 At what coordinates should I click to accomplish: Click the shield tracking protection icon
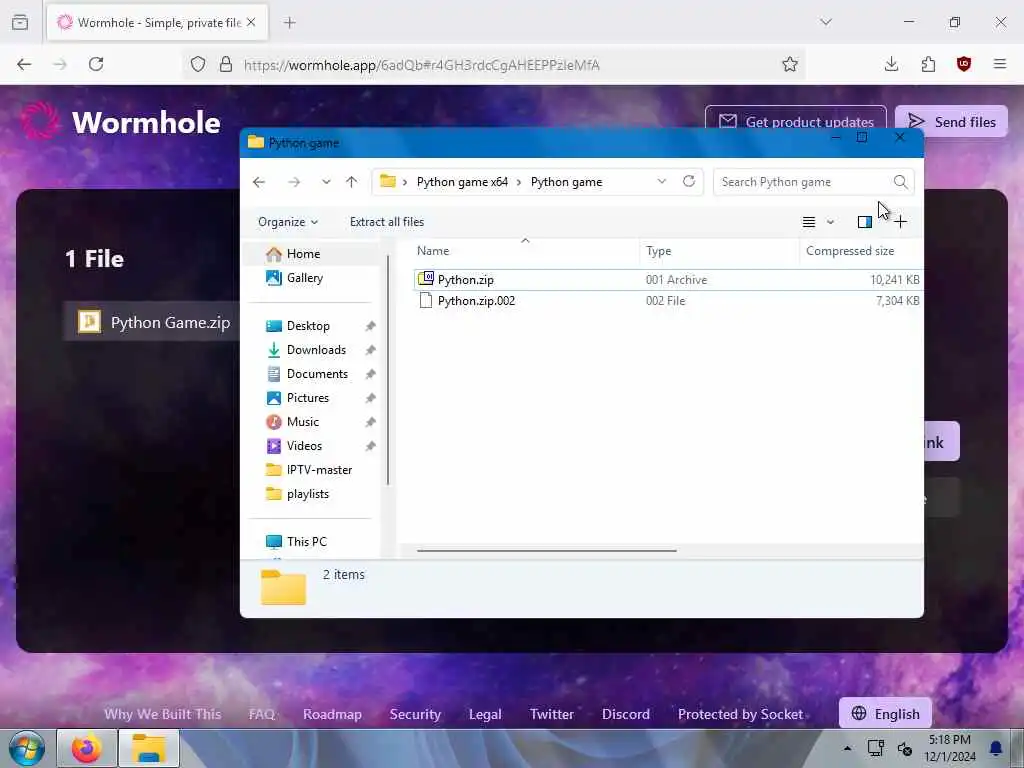point(198,64)
